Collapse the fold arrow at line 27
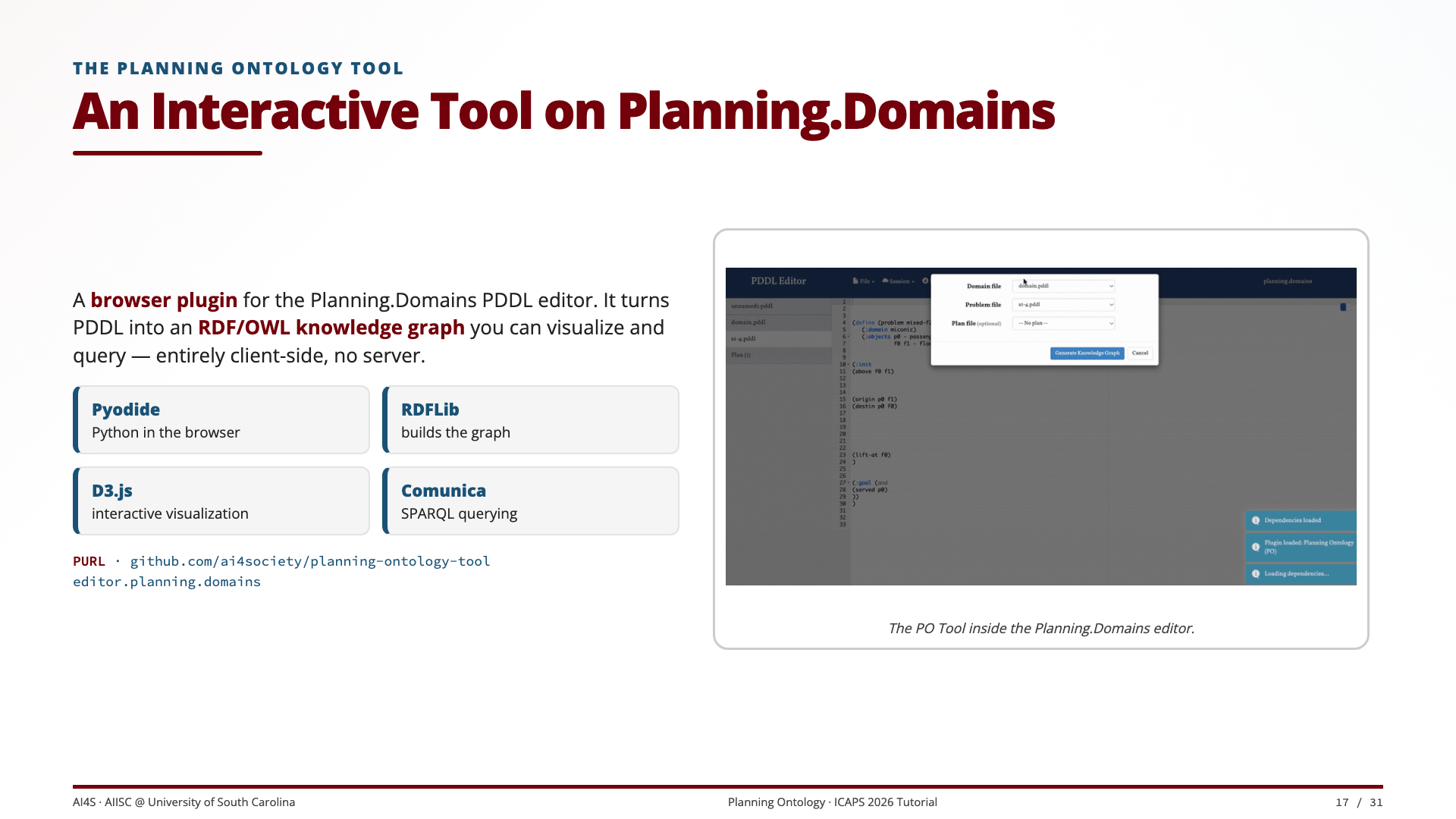 [x=849, y=483]
